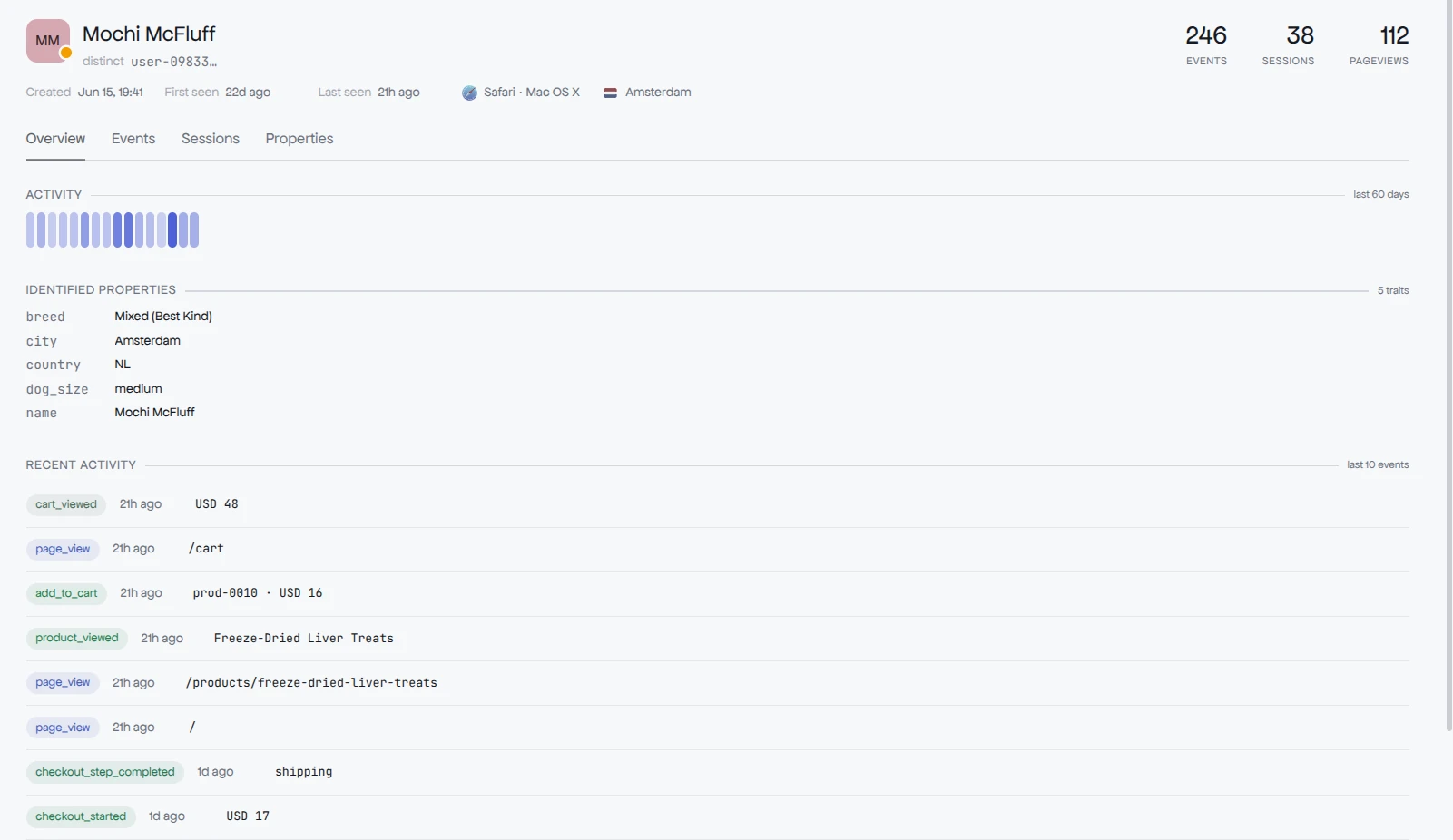The image size is (1453, 840).
Task: Click the /cart page path
Action: (206, 549)
